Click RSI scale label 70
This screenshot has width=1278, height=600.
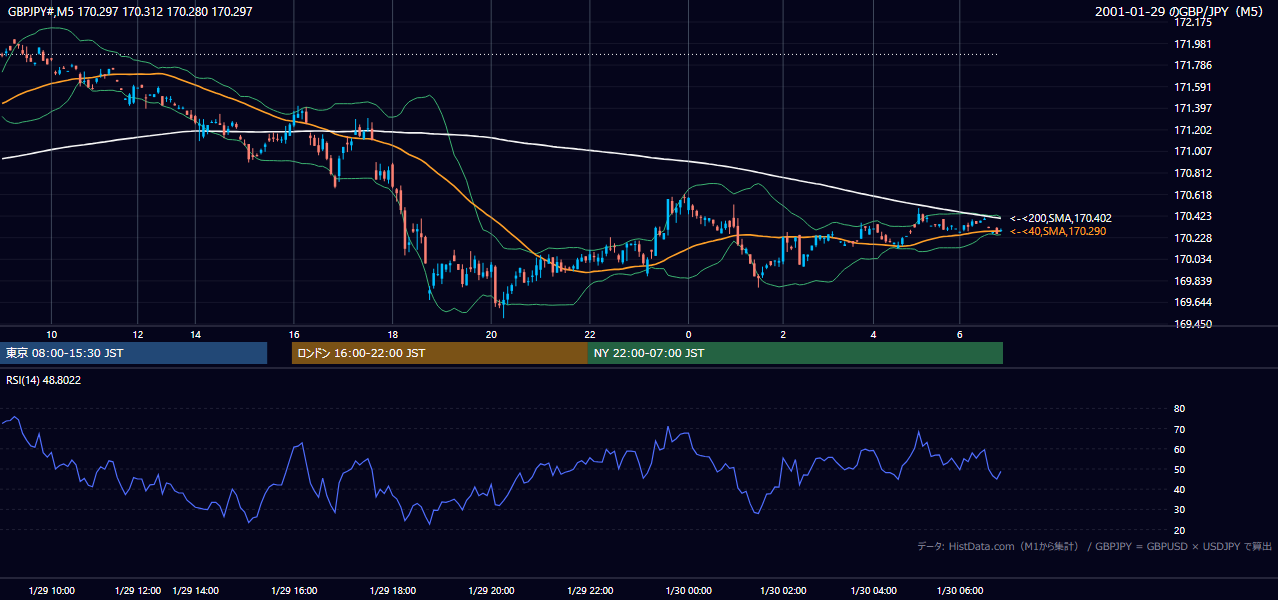tap(1179, 429)
